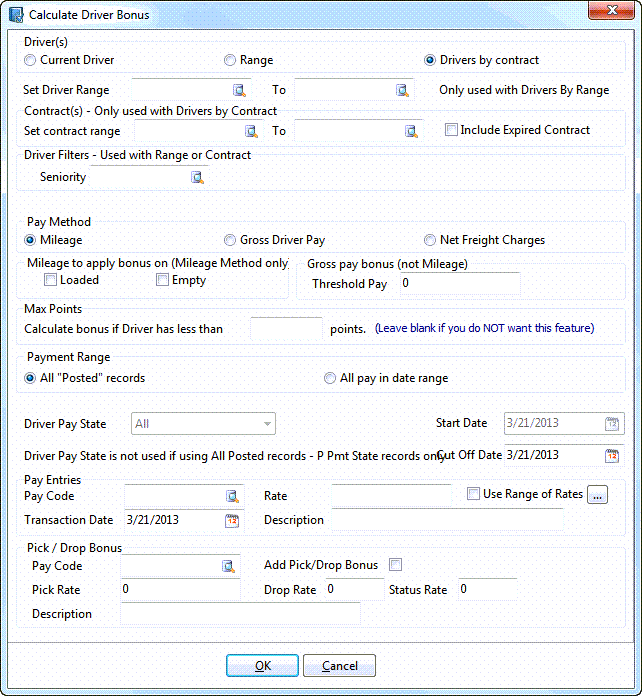The height and width of the screenshot is (696, 642).
Task: Click the OK button
Action: coord(262,666)
